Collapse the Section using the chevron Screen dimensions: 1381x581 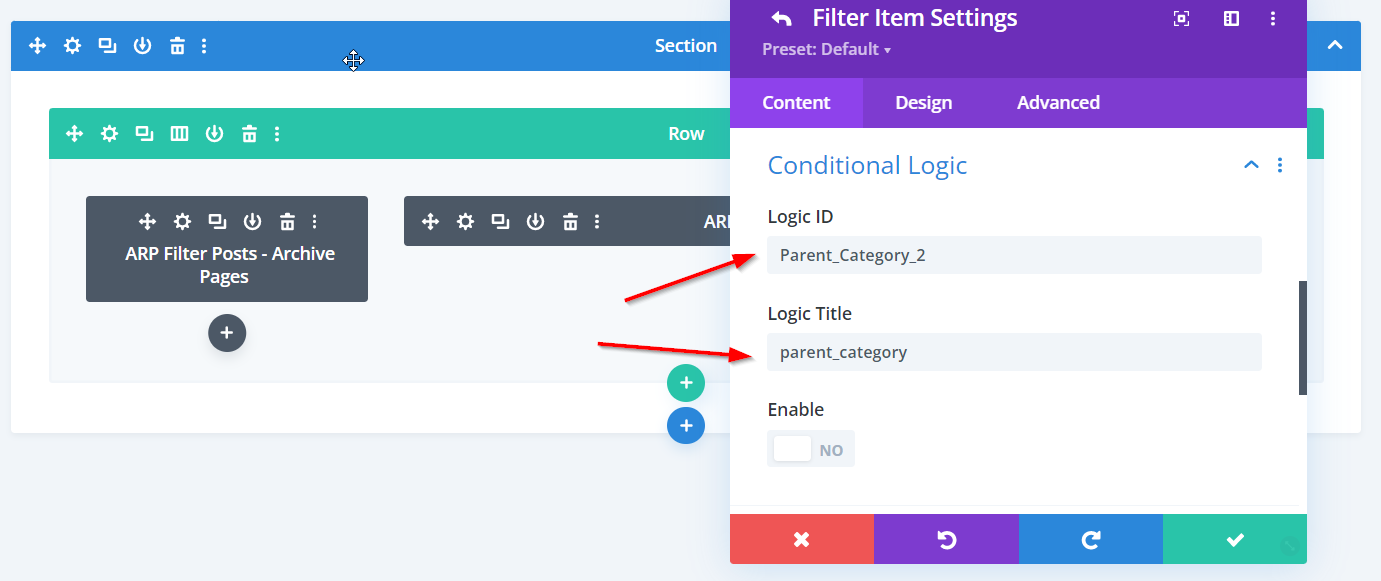[1334, 46]
